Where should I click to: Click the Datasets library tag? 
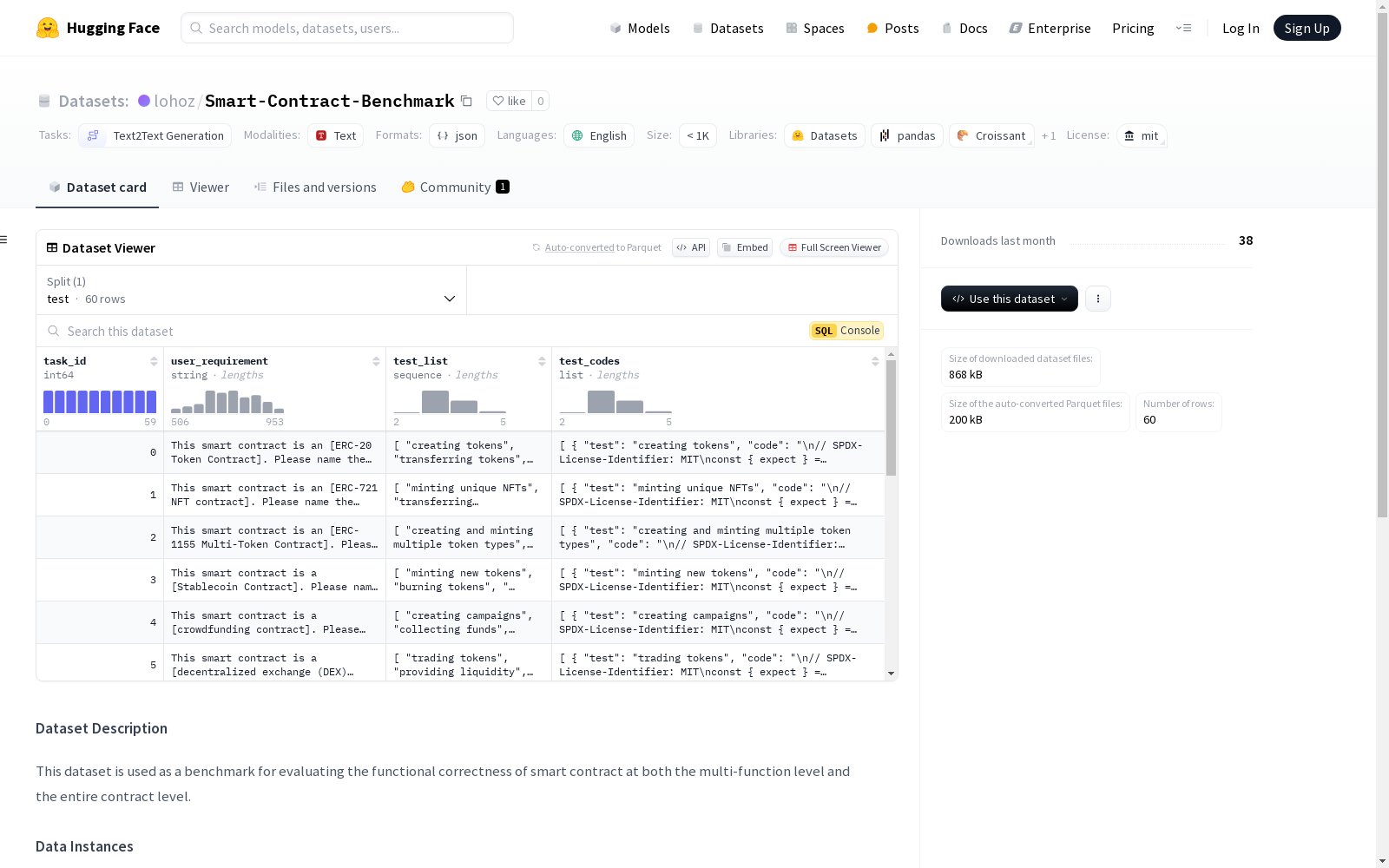(825, 135)
